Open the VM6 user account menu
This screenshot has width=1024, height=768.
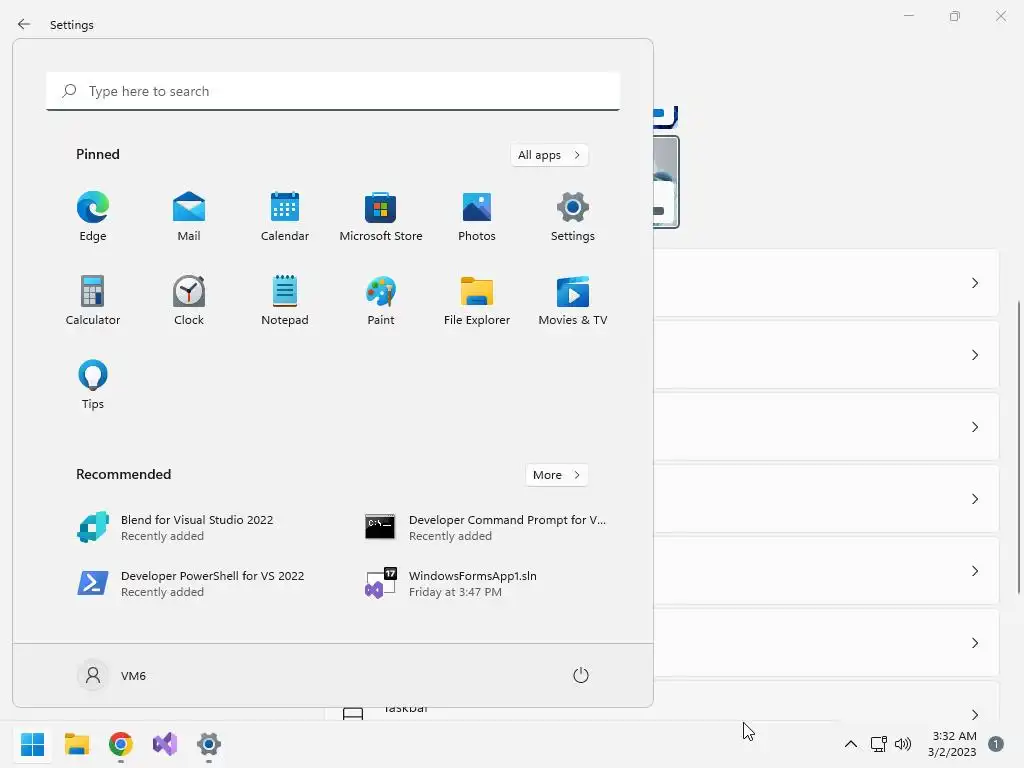[112, 675]
